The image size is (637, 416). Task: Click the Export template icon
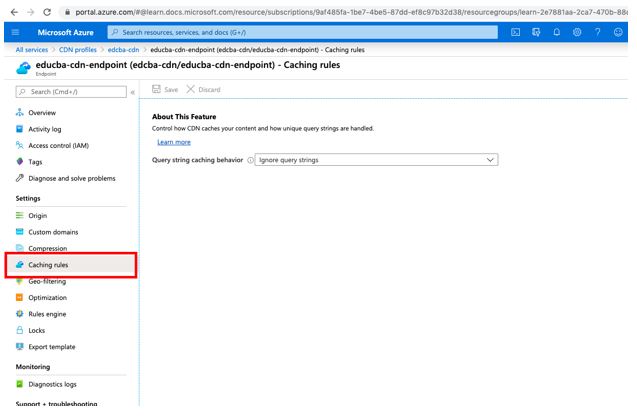pos(20,347)
